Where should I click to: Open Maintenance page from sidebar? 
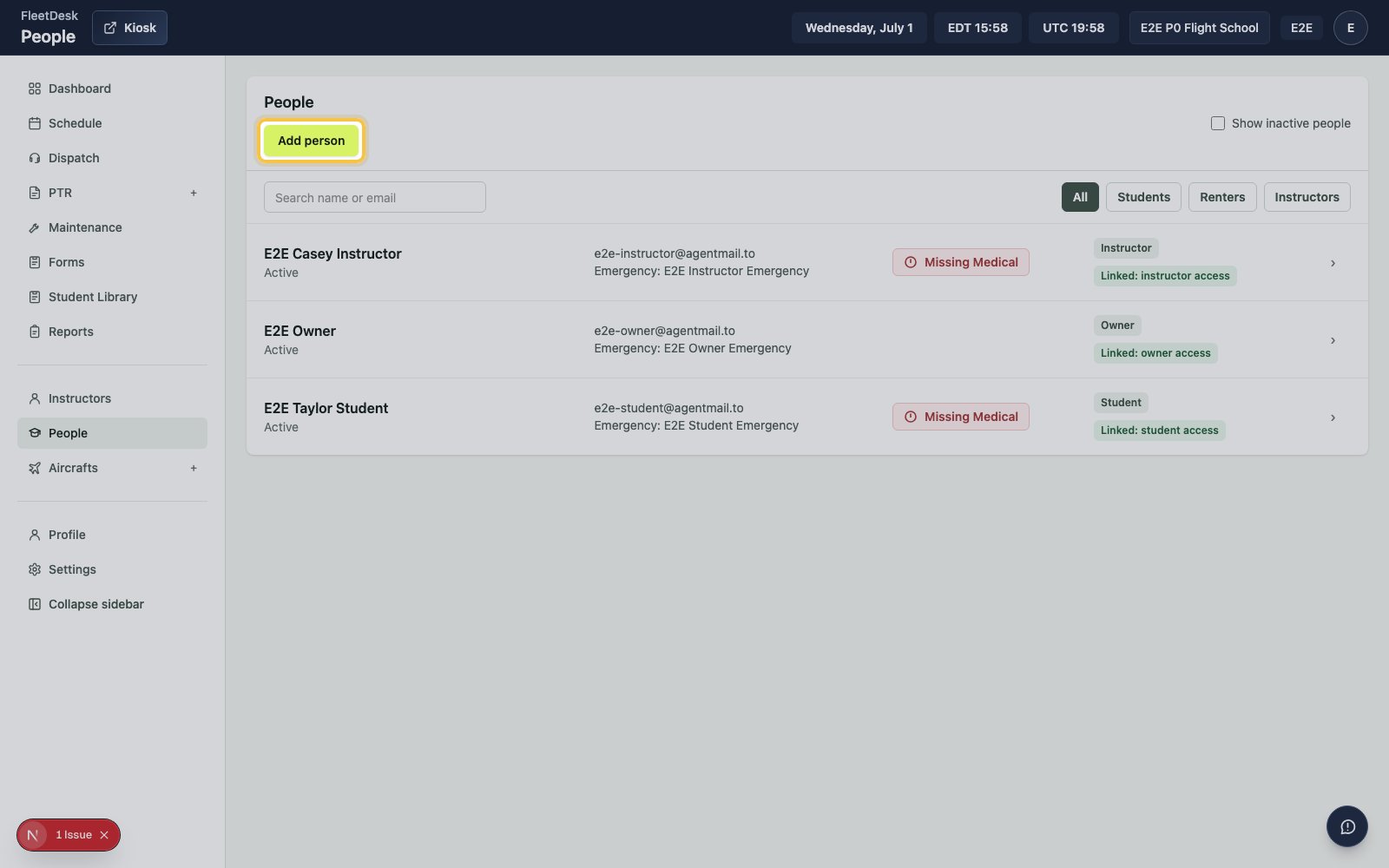tap(112, 227)
